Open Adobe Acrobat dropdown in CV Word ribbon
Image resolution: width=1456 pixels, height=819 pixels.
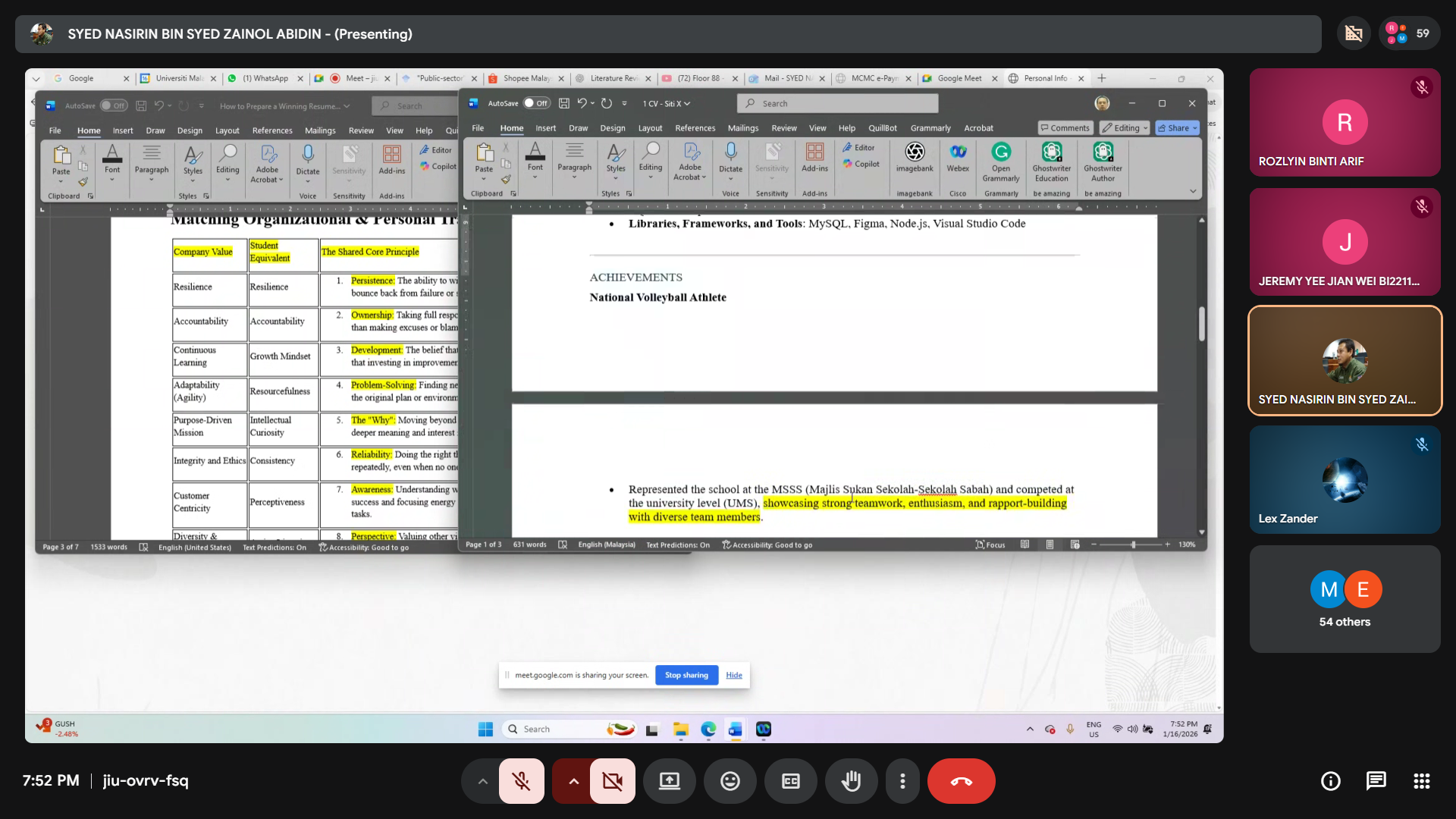point(689,162)
